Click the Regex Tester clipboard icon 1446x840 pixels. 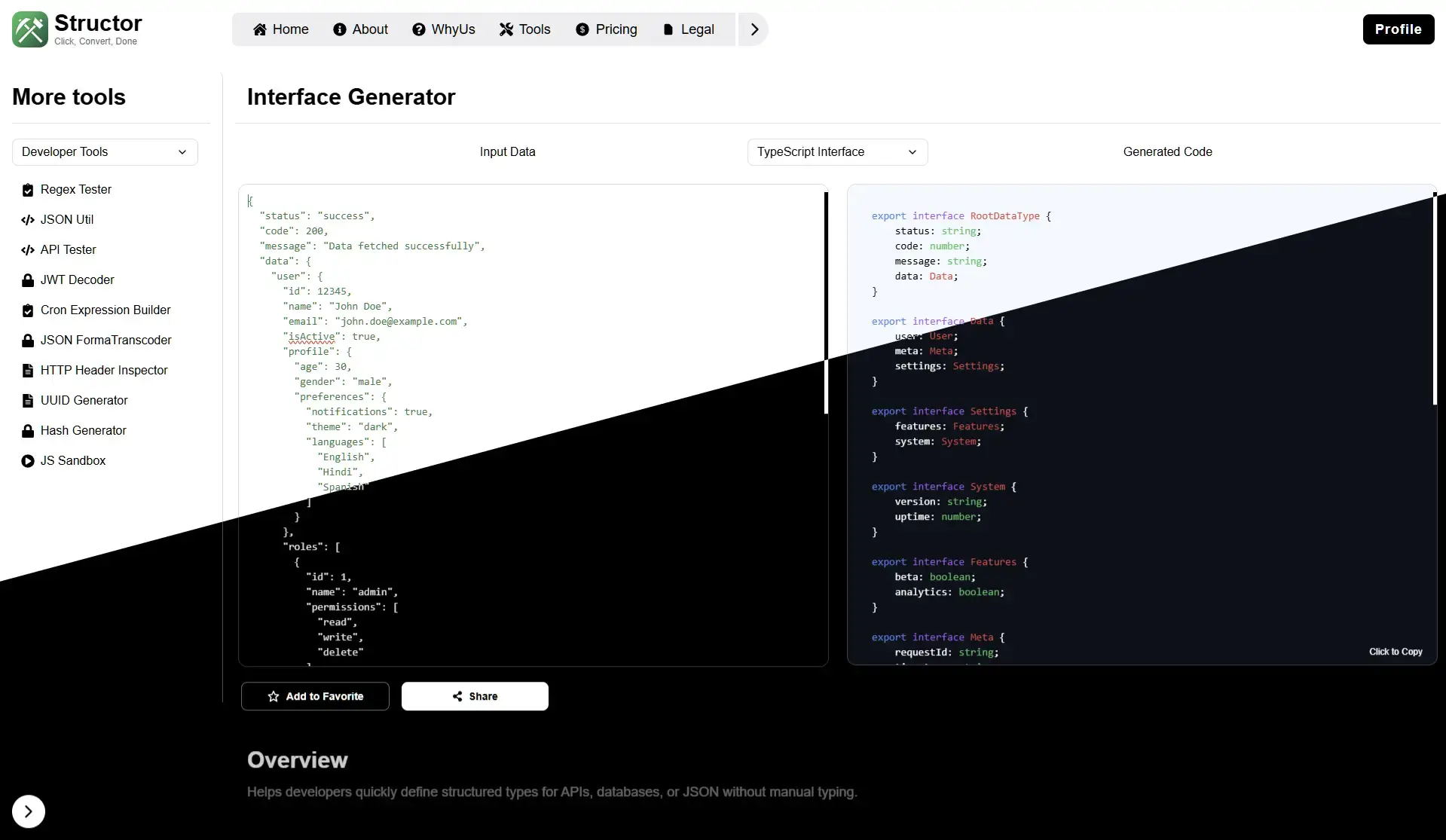tap(28, 190)
